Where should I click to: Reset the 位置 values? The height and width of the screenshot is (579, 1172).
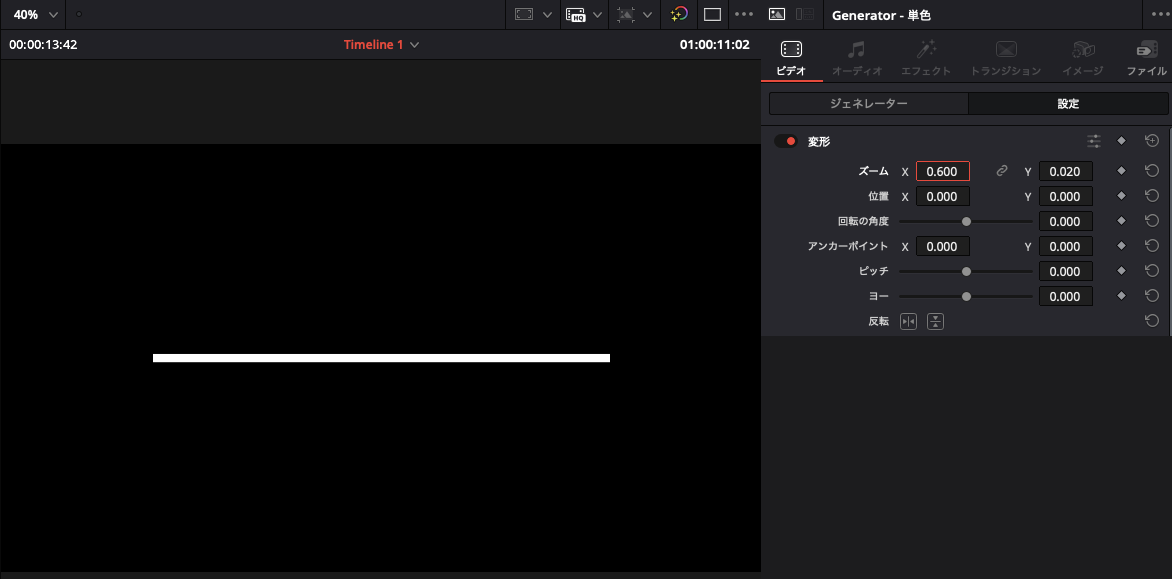click(x=1152, y=196)
